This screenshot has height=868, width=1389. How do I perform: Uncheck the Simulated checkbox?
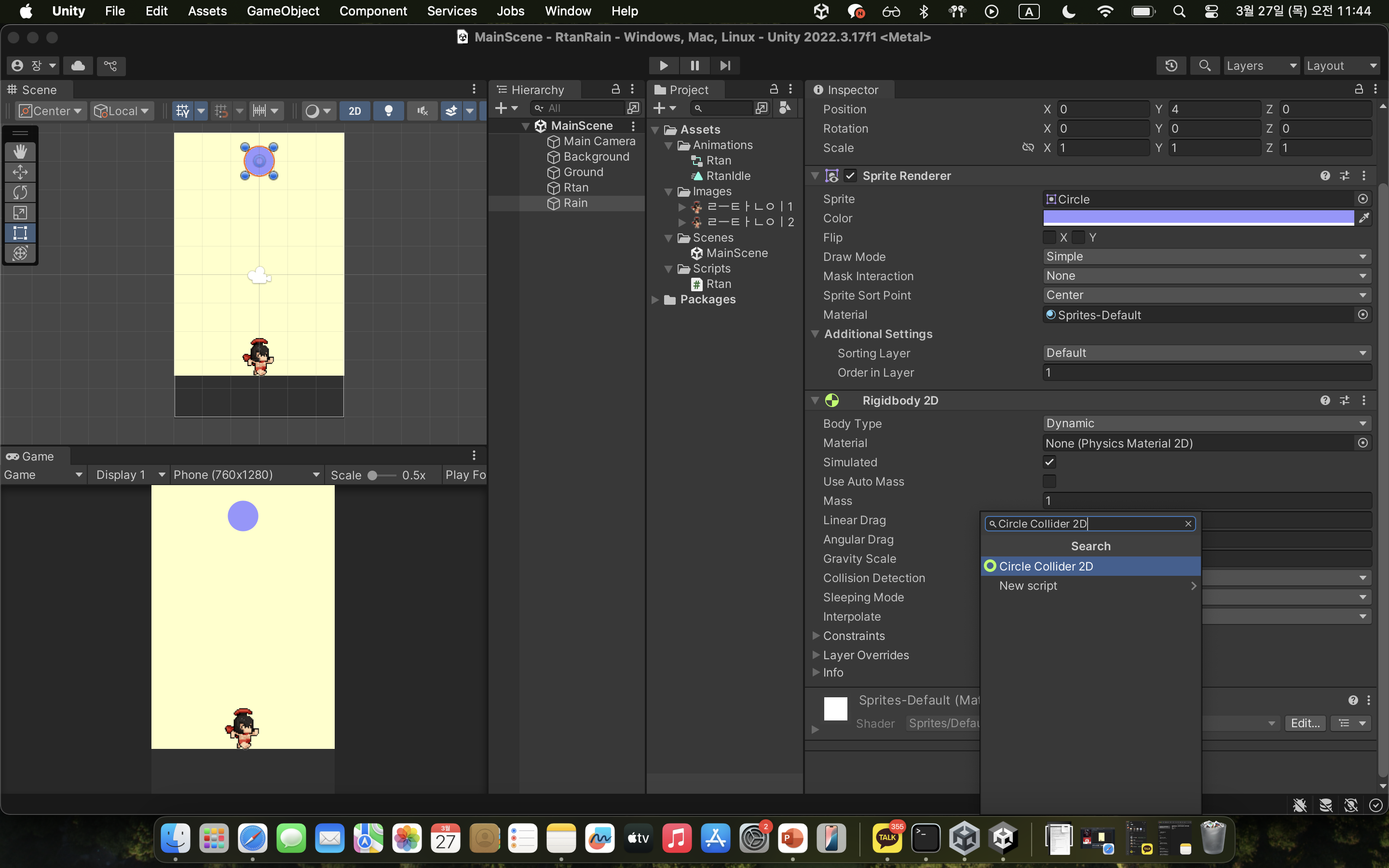tap(1049, 462)
